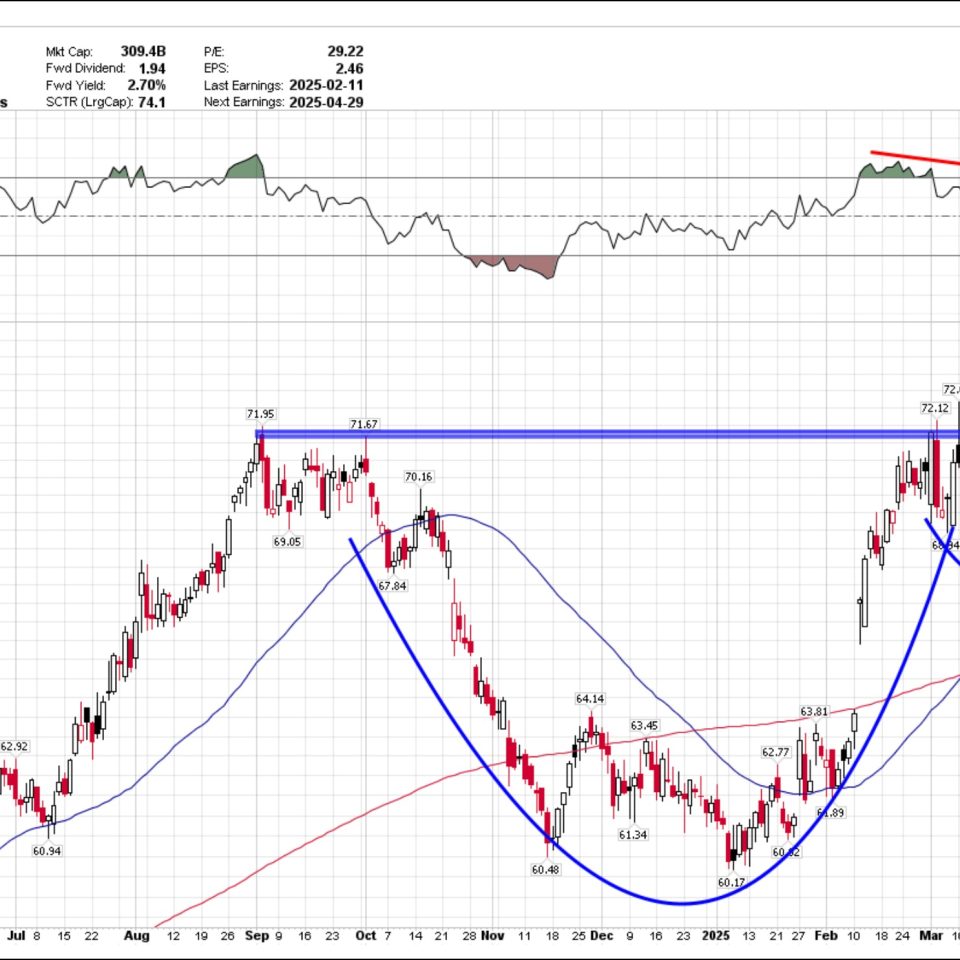Select the Aug month label on axis

tap(137, 937)
